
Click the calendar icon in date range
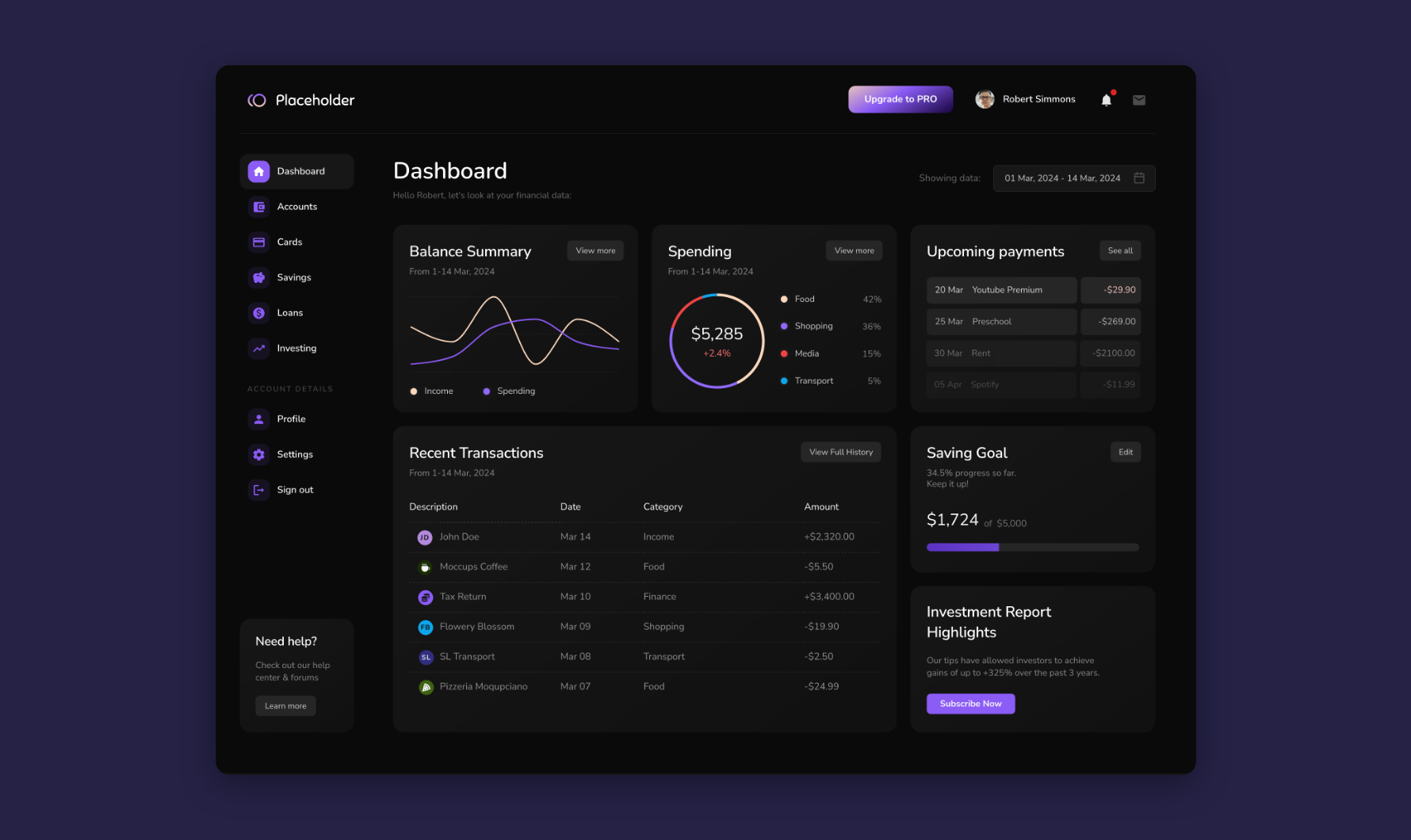[1139, 178]
